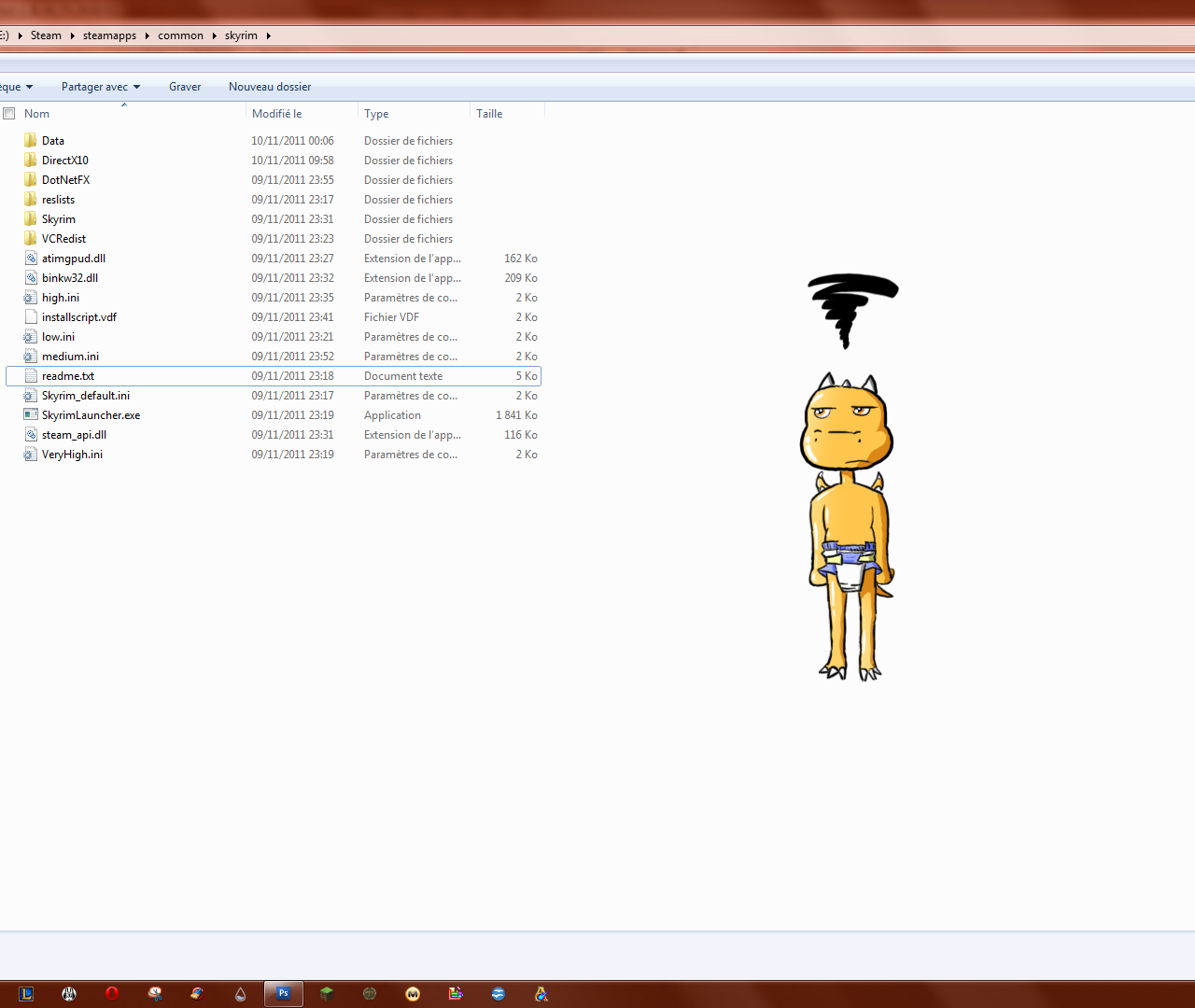Select the steam_api.dll file icon
1195x1008 pixels.
click(31, 435)
